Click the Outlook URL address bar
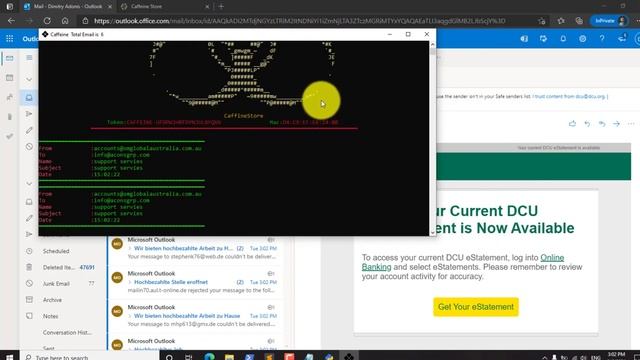The image size is (640, 360). [x=300, y=21]
